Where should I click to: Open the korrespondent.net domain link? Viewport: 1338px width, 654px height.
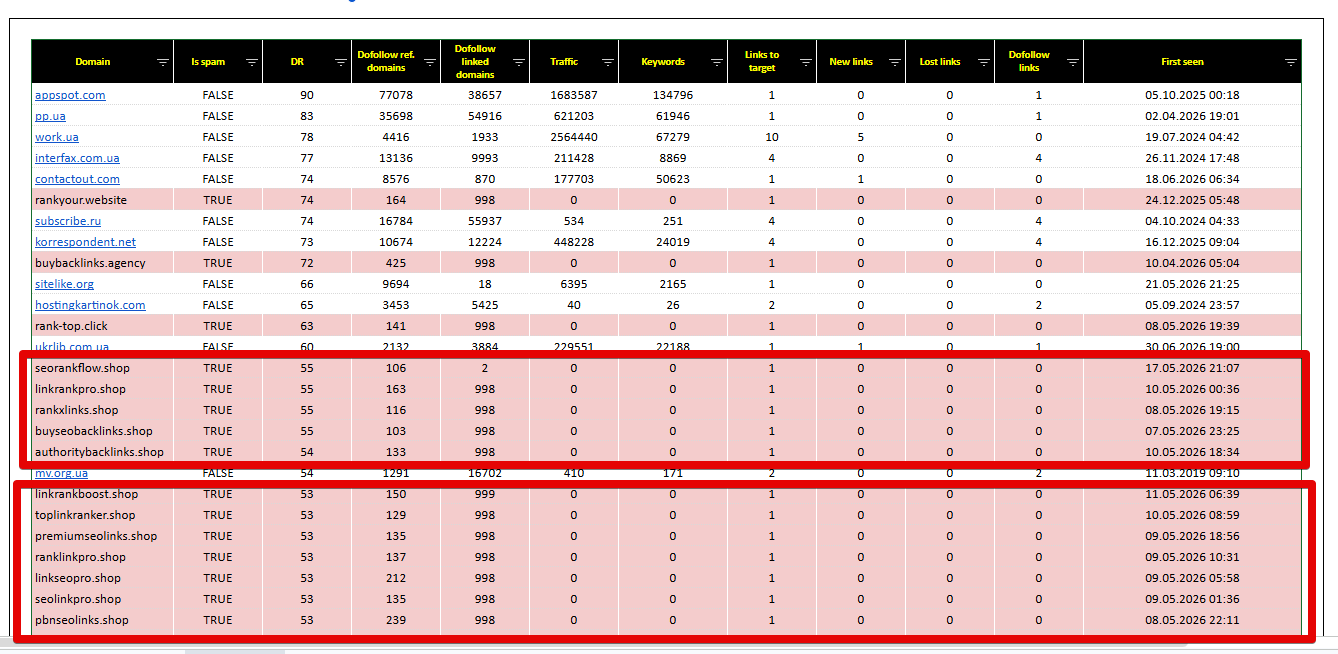[x=85, y=242]
